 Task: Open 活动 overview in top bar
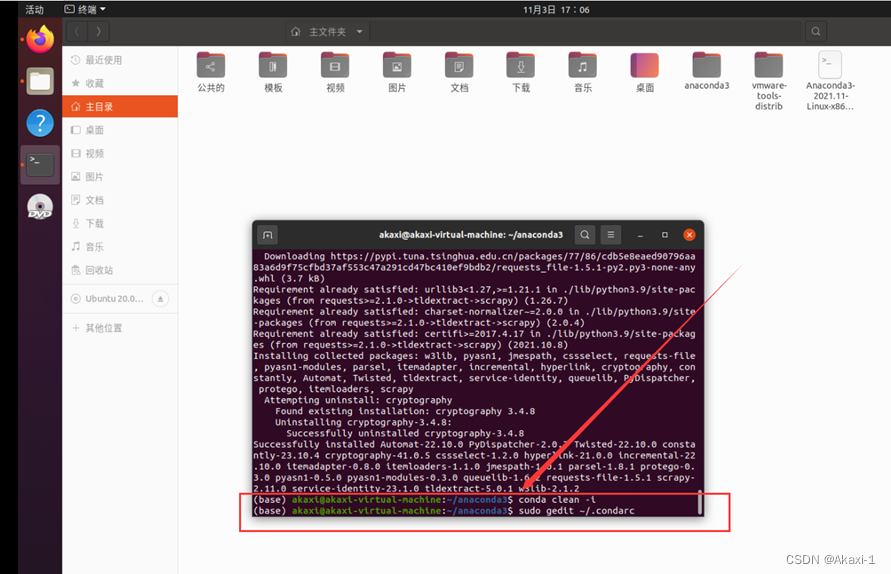point(34,9)
